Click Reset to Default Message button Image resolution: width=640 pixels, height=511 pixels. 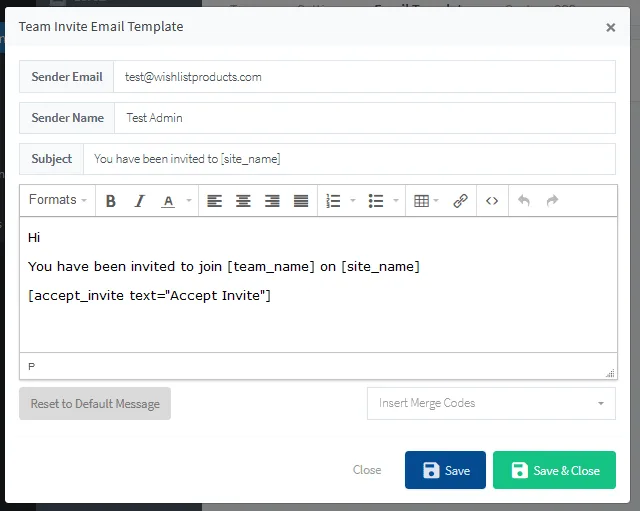point(95,404)
